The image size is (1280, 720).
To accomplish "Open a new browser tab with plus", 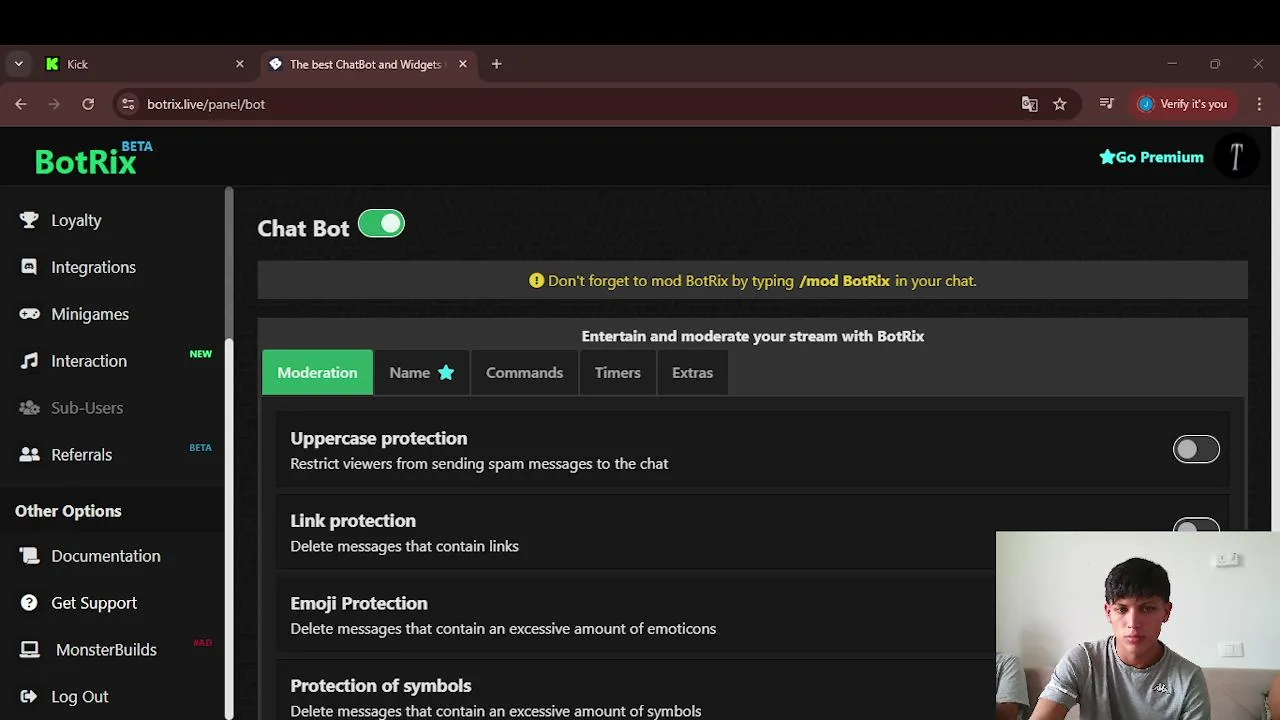I will click(x=496, y=64).
